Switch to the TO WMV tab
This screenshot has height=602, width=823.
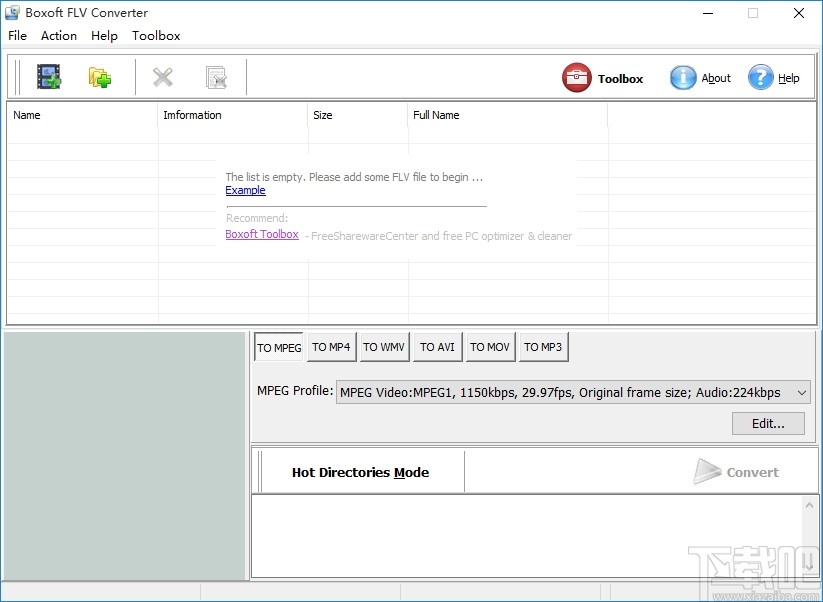click(384, 347)
